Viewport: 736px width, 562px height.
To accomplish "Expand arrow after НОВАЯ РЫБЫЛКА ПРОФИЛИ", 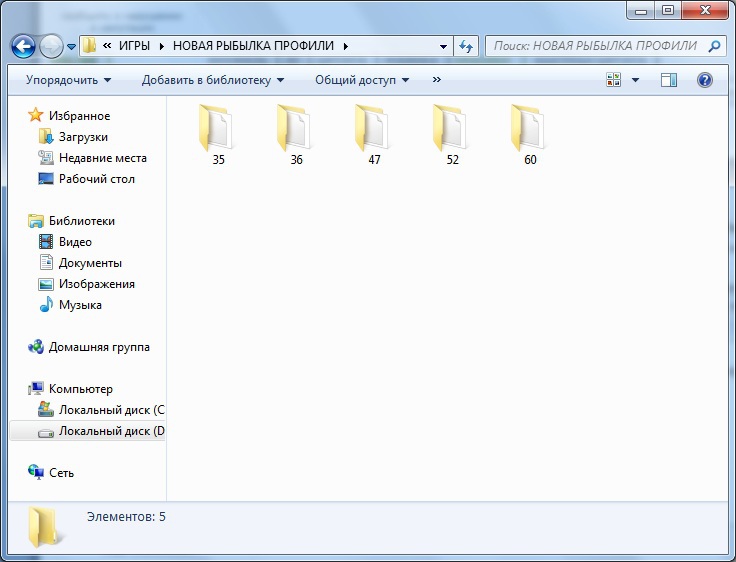I will [346, 46].
